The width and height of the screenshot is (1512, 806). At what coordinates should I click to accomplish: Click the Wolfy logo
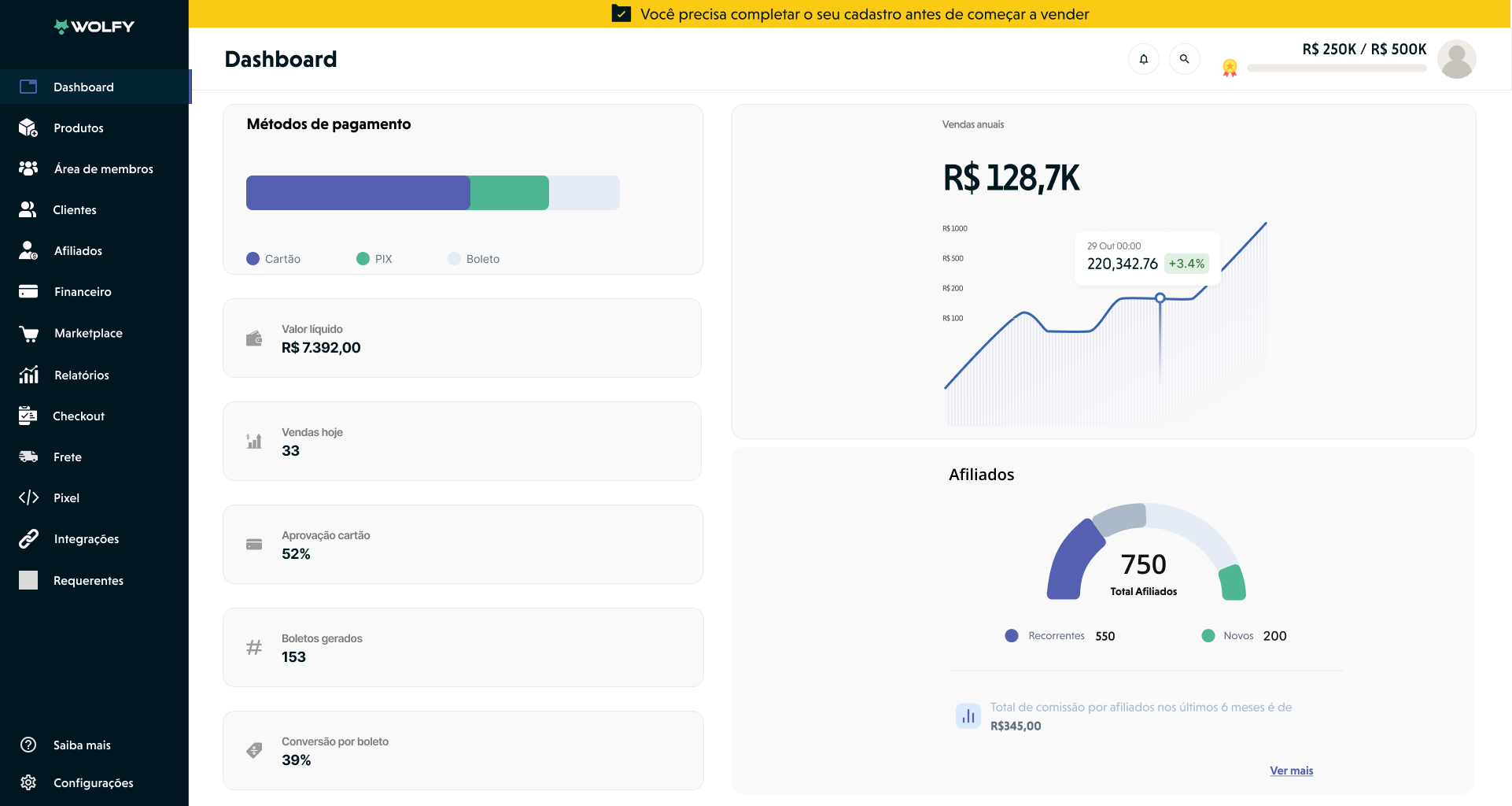pos(94,27)
